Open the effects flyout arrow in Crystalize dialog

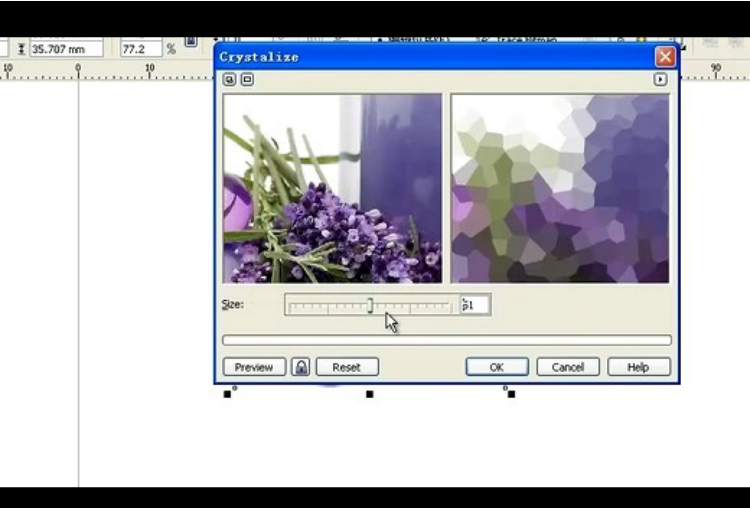[660, 79]
